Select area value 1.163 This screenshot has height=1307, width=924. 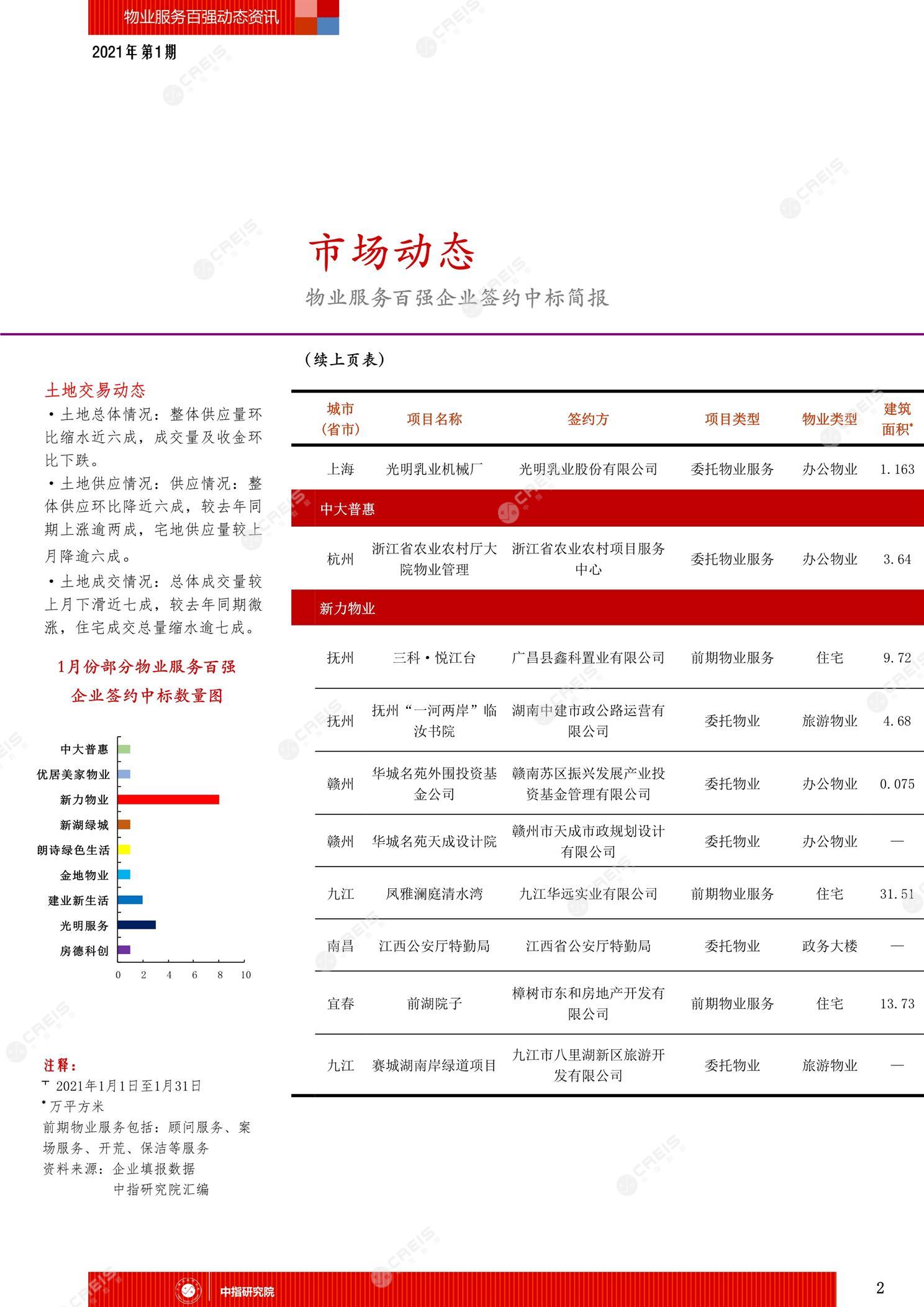point(897,470)
